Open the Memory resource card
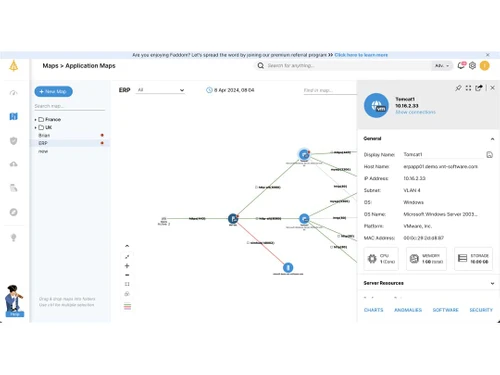This screenshot has width=500, height=375. coord(426,259)
